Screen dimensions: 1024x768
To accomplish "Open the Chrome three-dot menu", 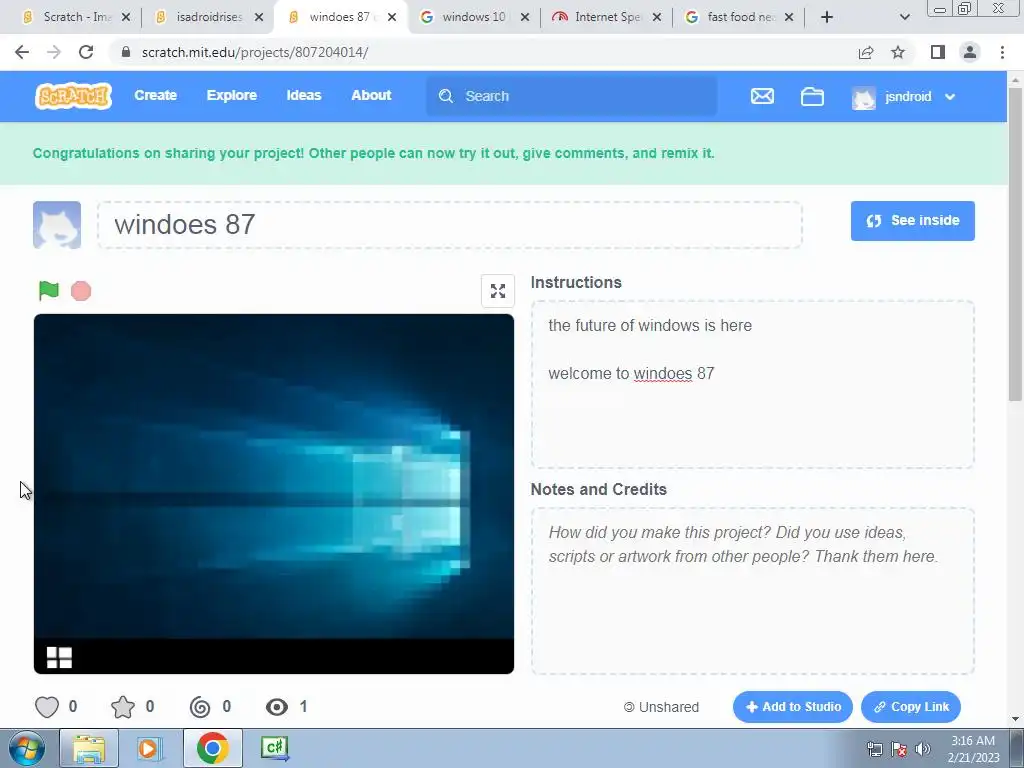I will click(1002, 52).
